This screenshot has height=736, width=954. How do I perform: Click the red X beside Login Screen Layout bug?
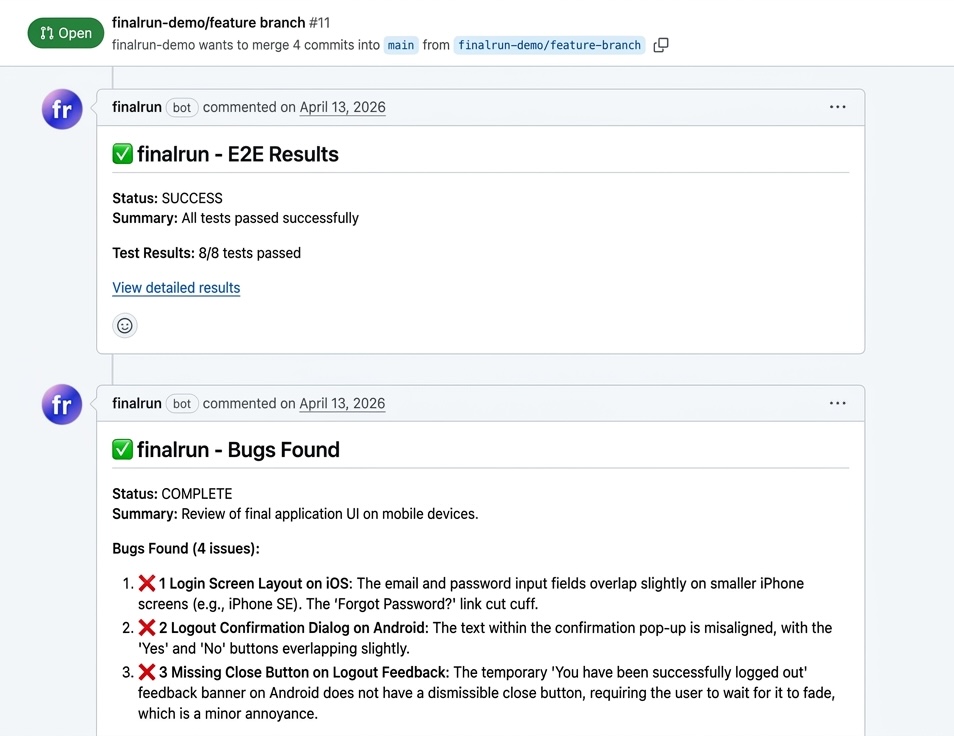(x=148, y=584)
